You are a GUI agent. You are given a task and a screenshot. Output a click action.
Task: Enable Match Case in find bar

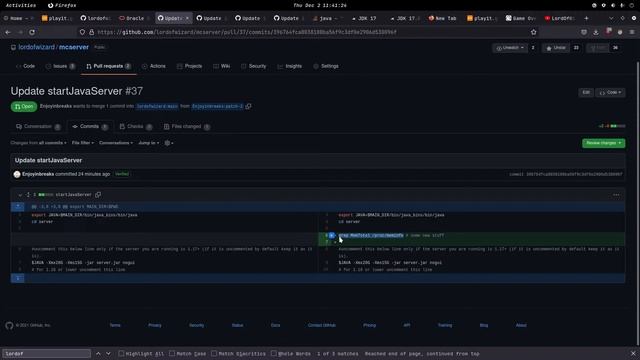(188, 353)
